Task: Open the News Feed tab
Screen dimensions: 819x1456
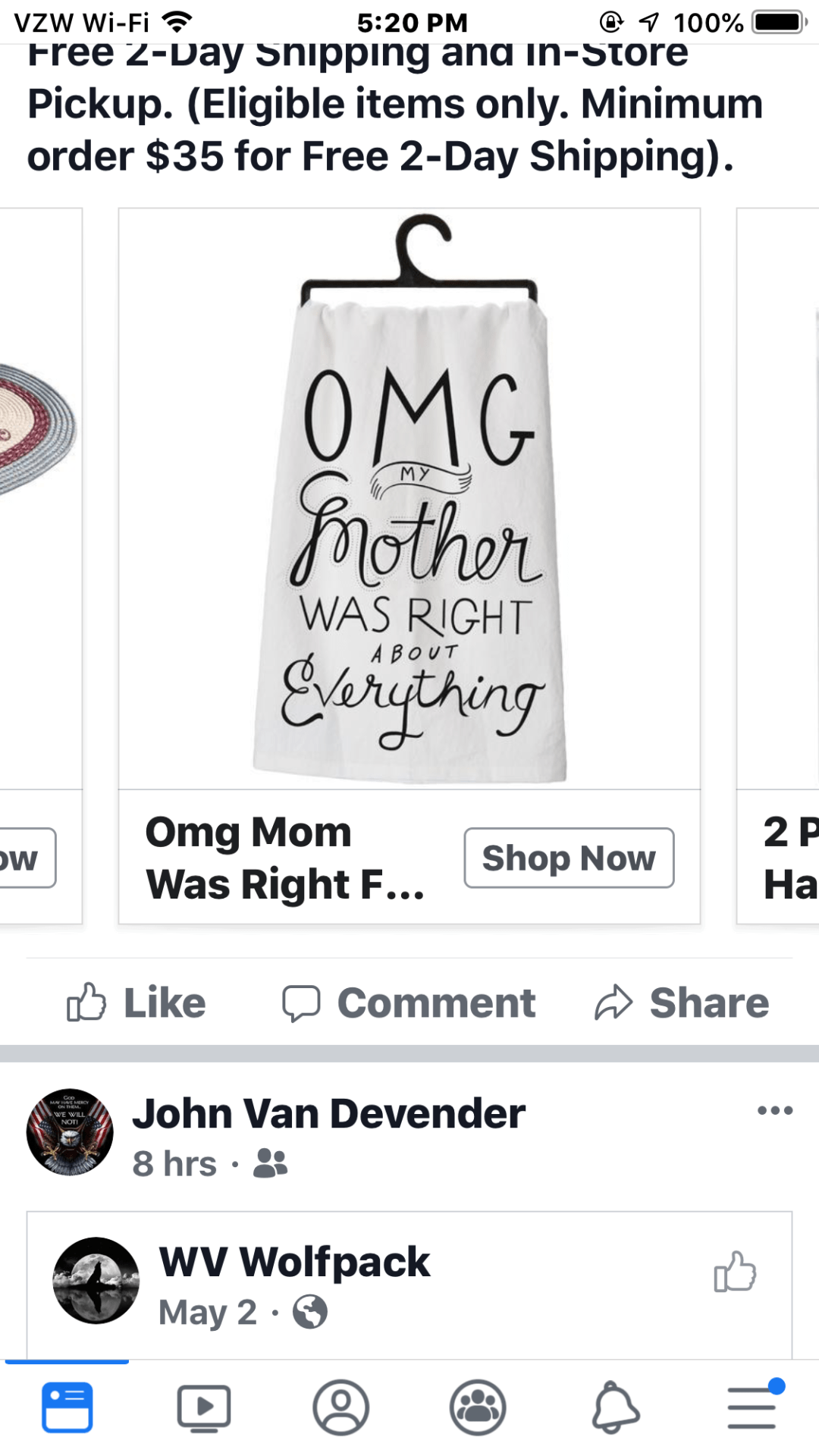Action: [x=67, y=1407]
